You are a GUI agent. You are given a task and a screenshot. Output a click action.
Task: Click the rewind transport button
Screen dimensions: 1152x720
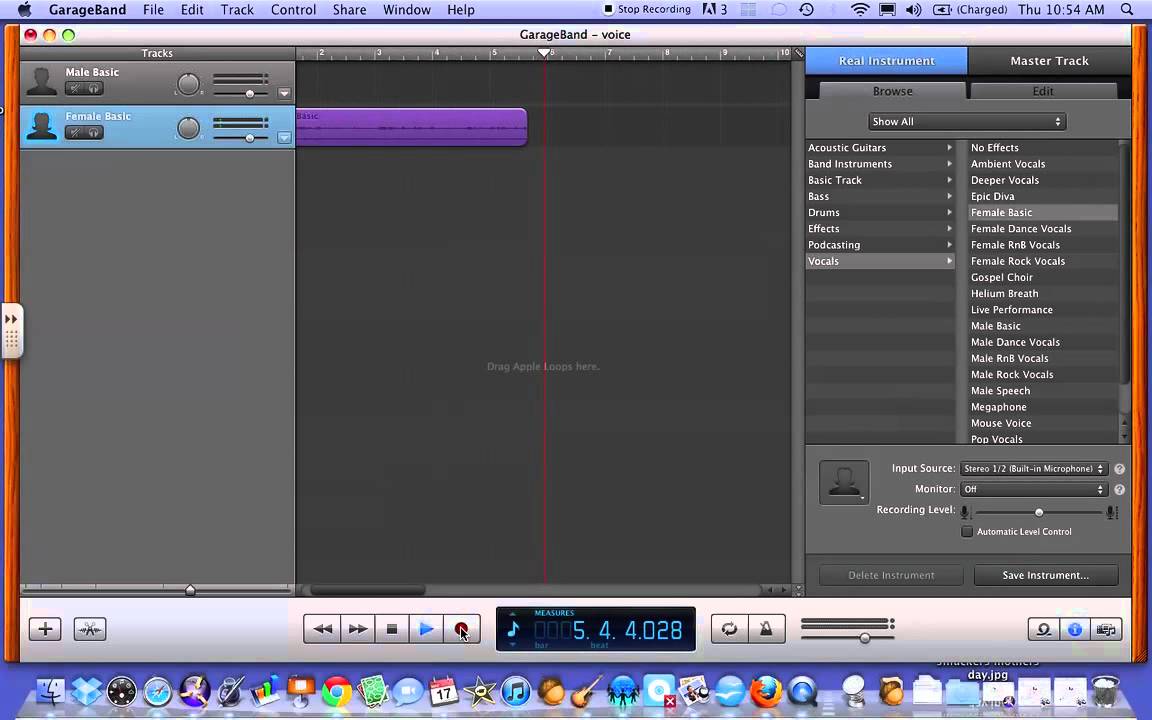tap(322, 629)
